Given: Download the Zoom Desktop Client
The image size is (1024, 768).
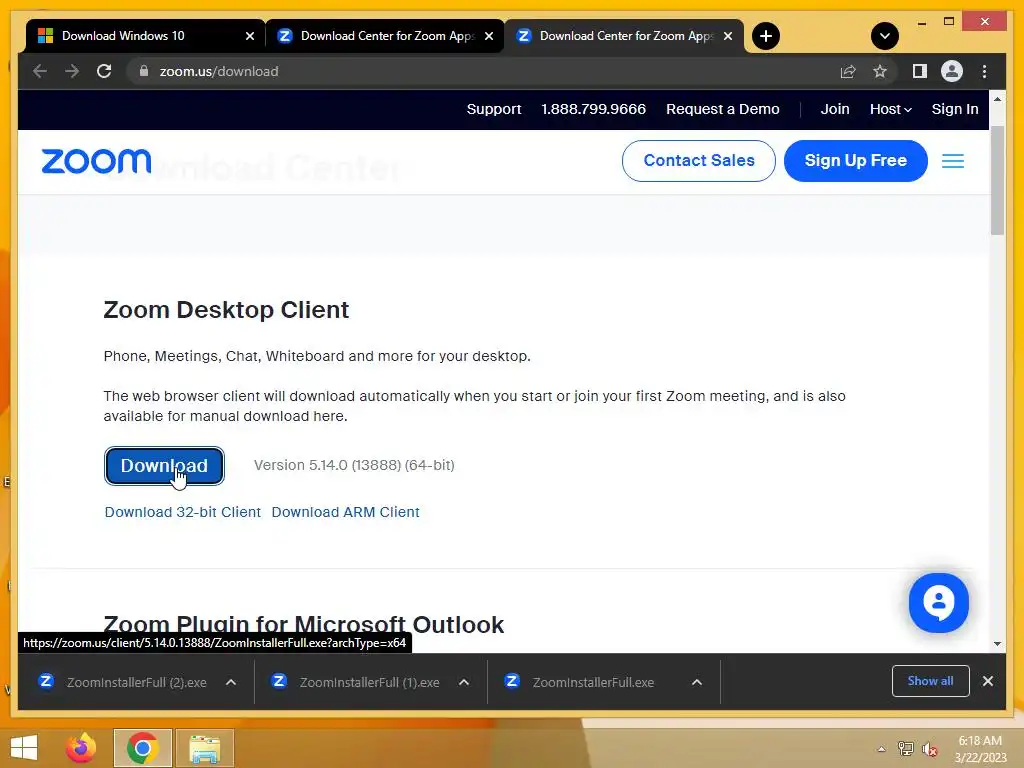Looking at the screenshot, I should (x=164, y=466).
